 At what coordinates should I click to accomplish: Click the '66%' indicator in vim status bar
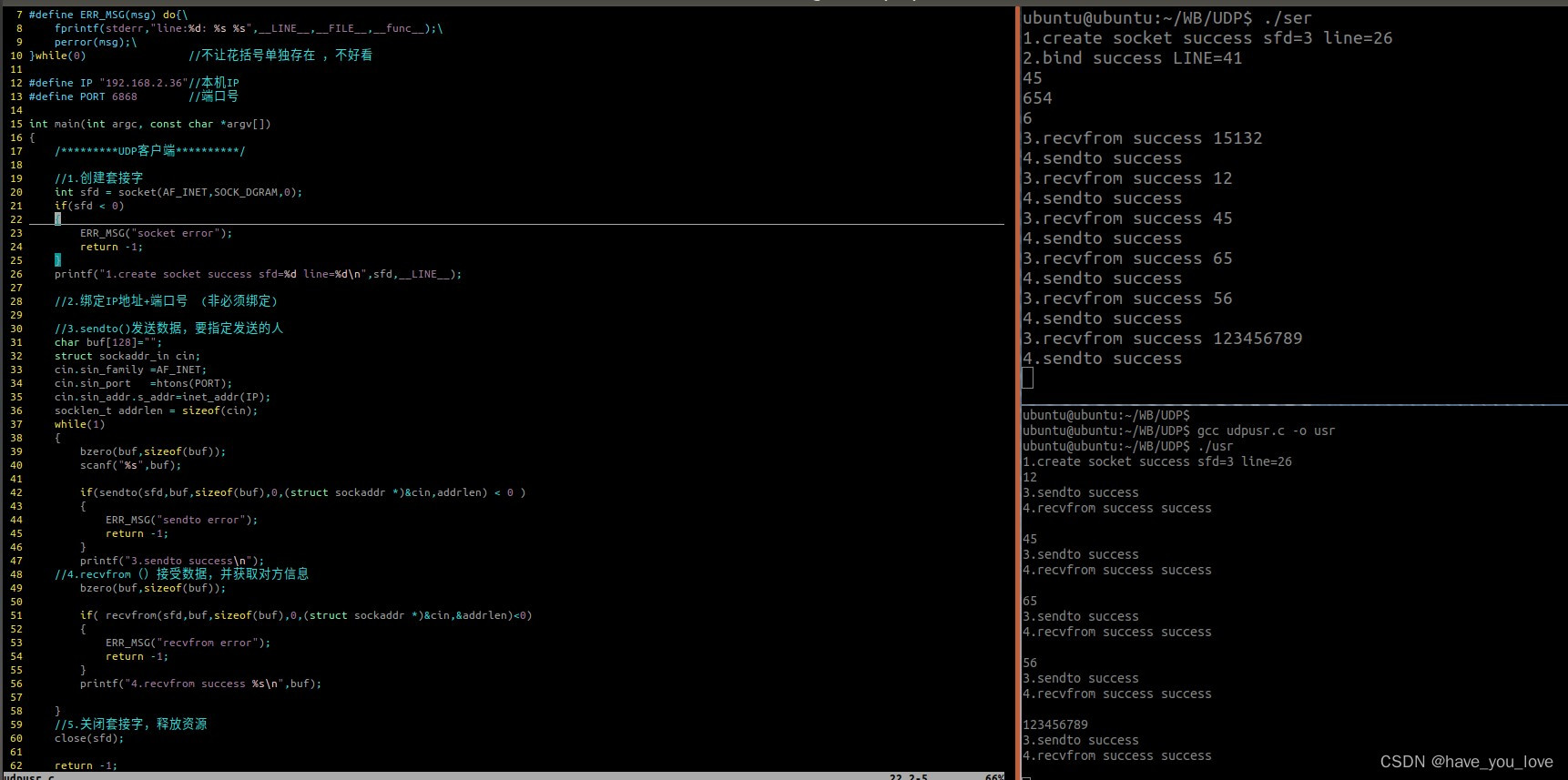click(994, 776)
